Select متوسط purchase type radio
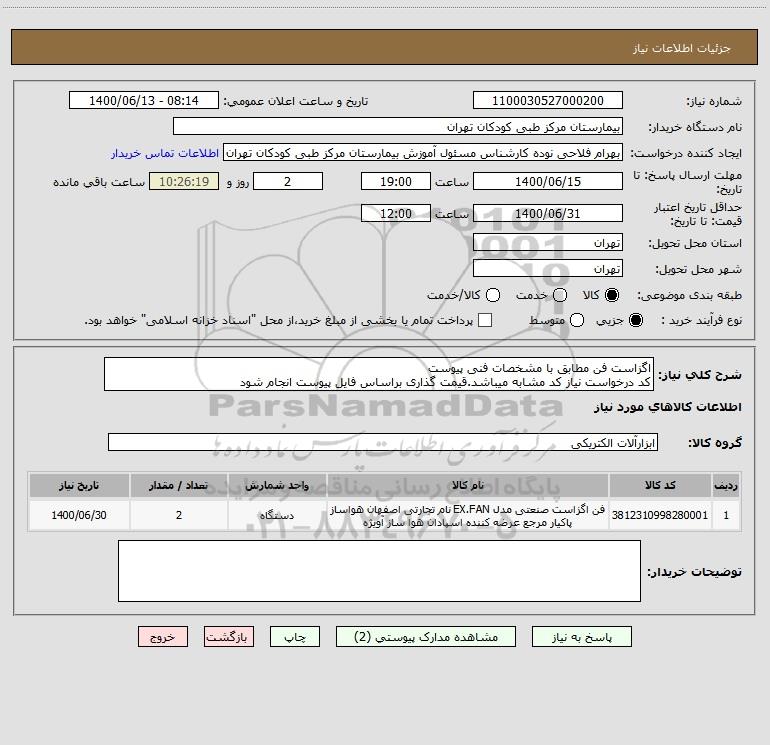 pos(560,320)
